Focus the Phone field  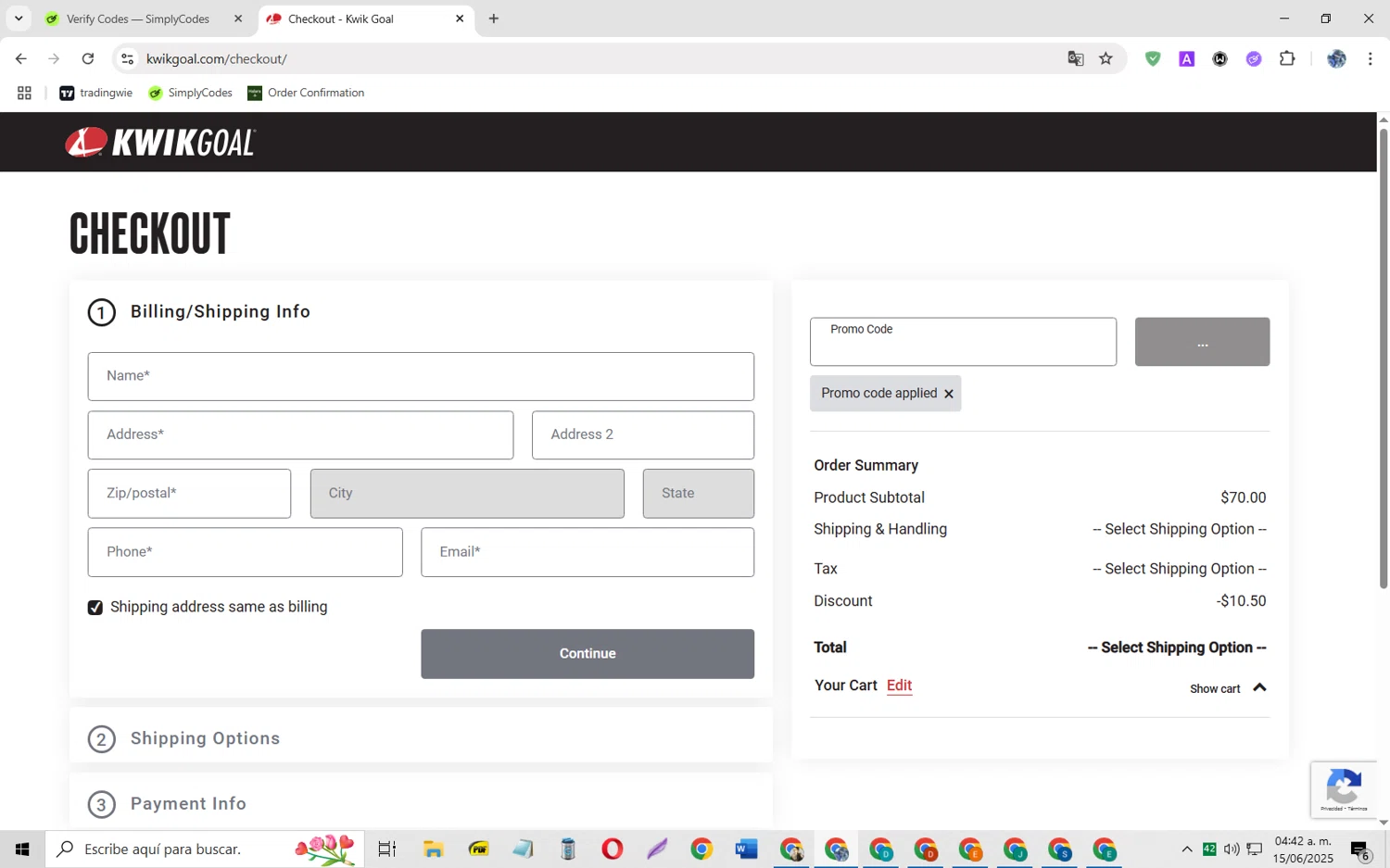[245, 552]
